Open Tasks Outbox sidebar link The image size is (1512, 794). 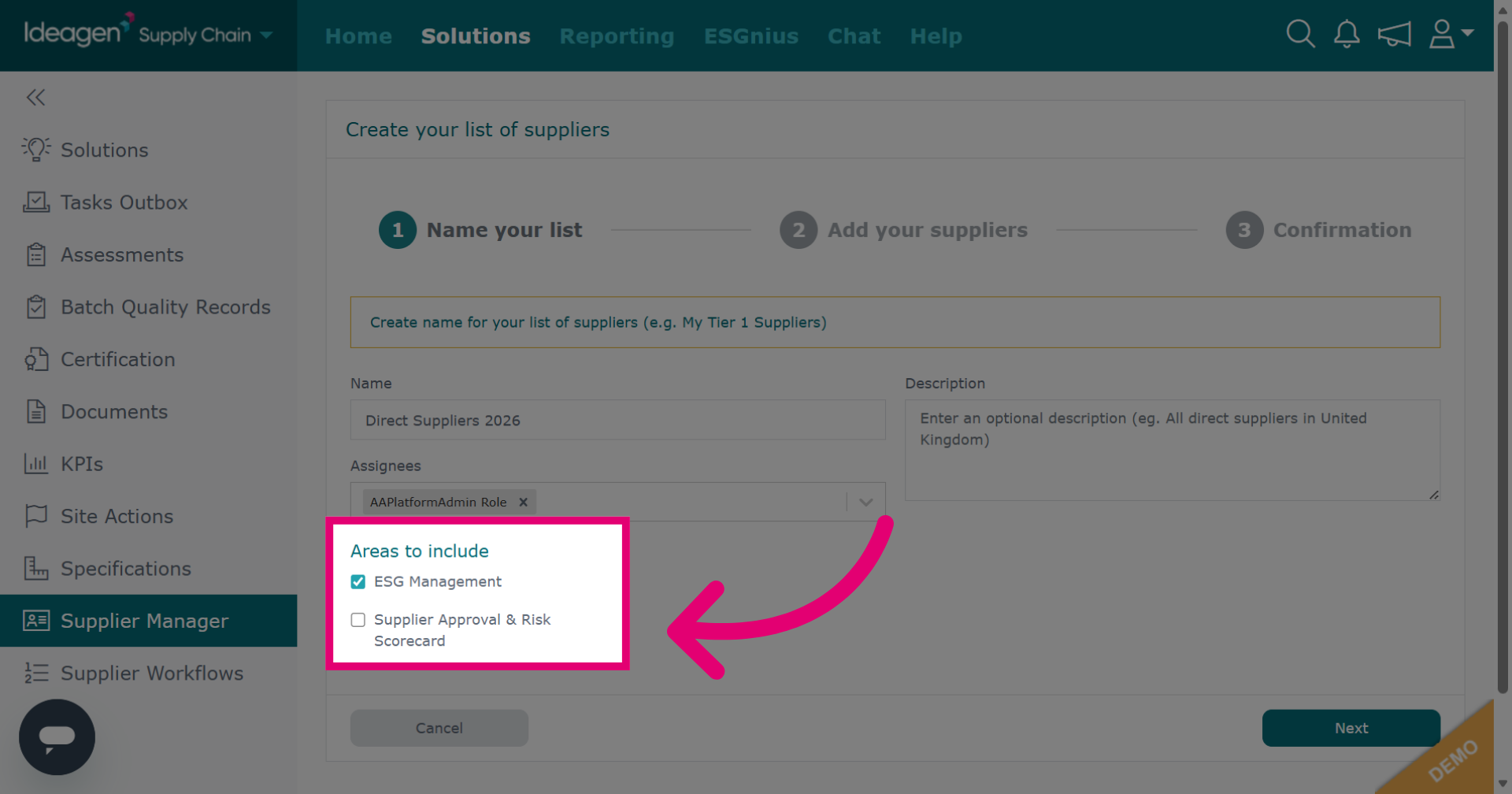[x=124, y=202]
